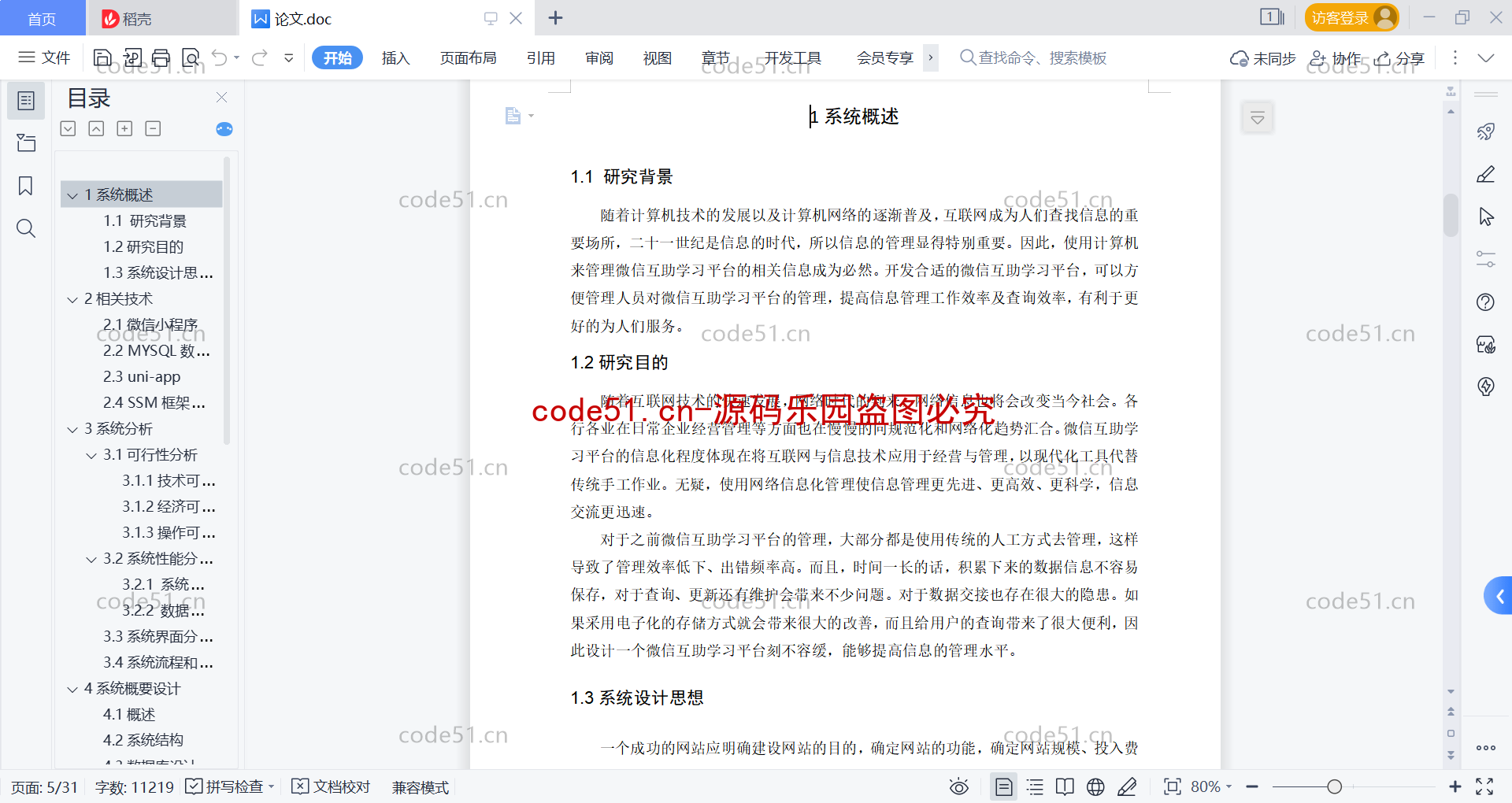Screen dimensions: 1512x803
Task: Click the compass icon in right sidebar
Action: pyautogui.click(x=1486, y=387)
